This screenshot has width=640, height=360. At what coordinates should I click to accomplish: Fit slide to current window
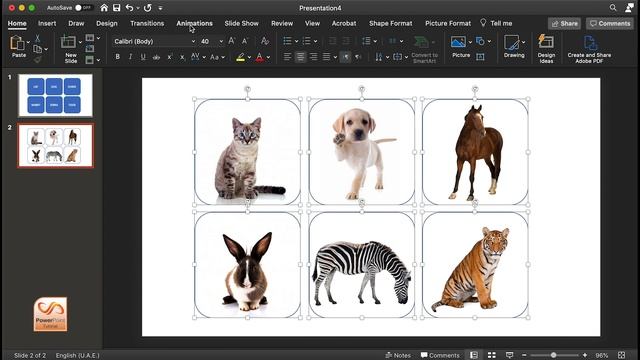tap(621, 355)
